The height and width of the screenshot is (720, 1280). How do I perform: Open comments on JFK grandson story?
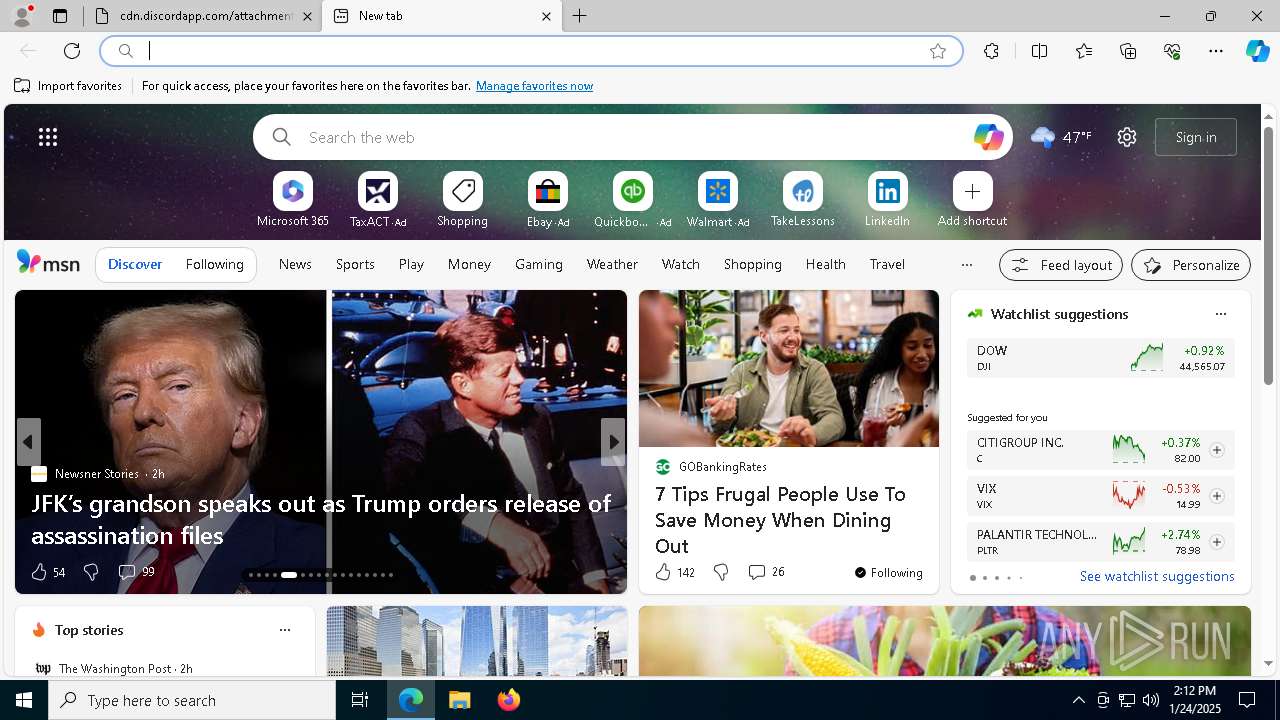136,572
